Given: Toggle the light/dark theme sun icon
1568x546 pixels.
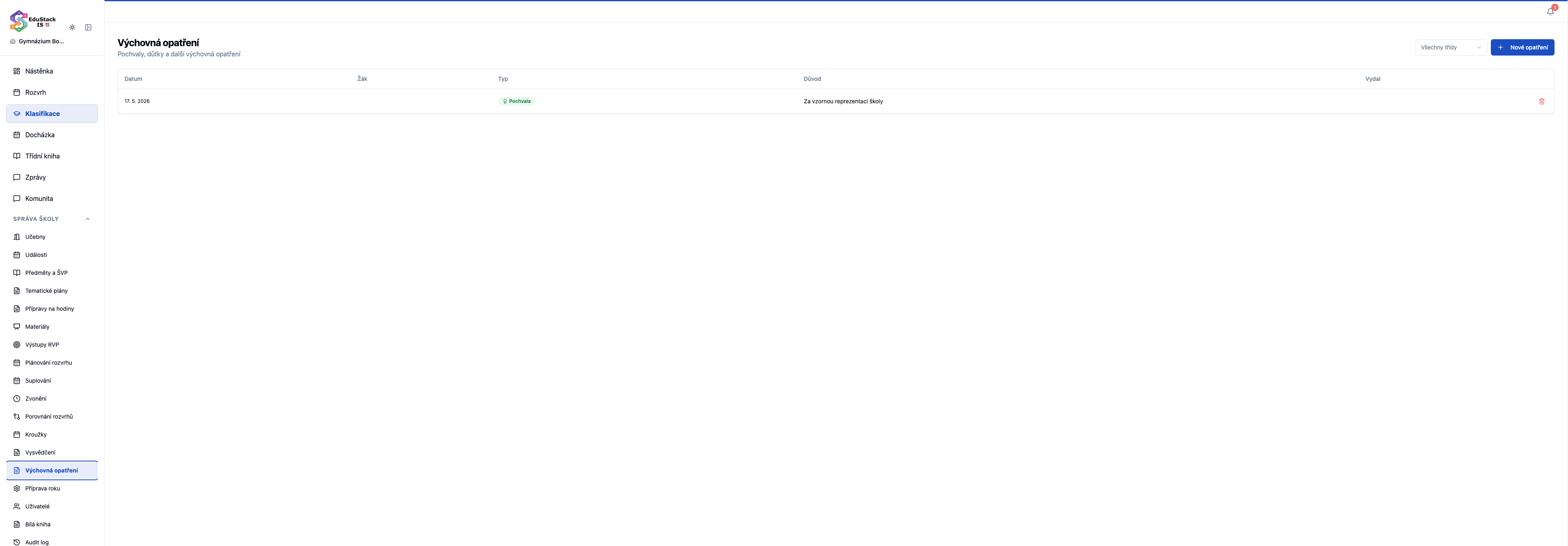Looking at the screenshot, I should 72,27.
